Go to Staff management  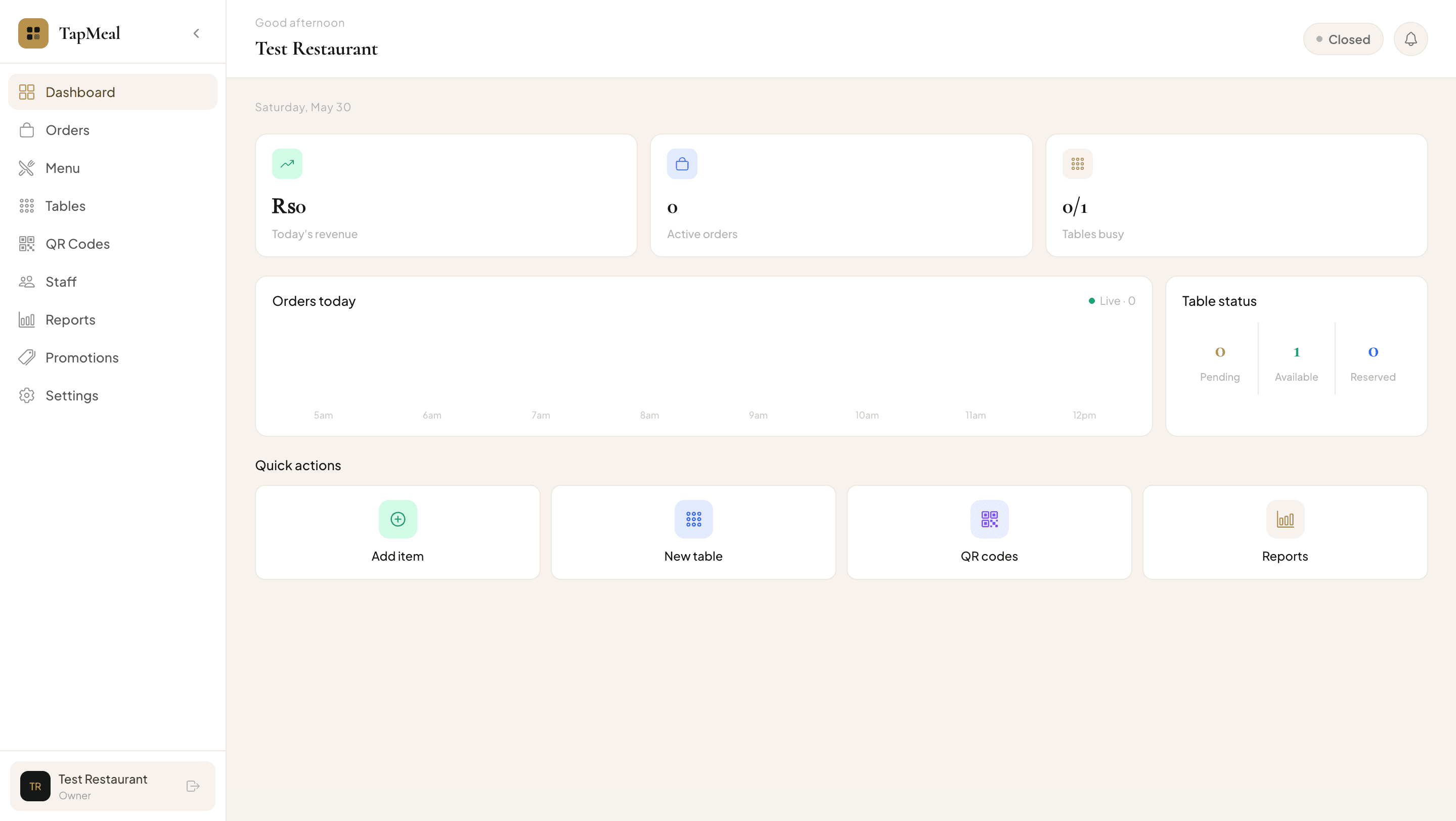pyautogui.click(x=112, y=282)
